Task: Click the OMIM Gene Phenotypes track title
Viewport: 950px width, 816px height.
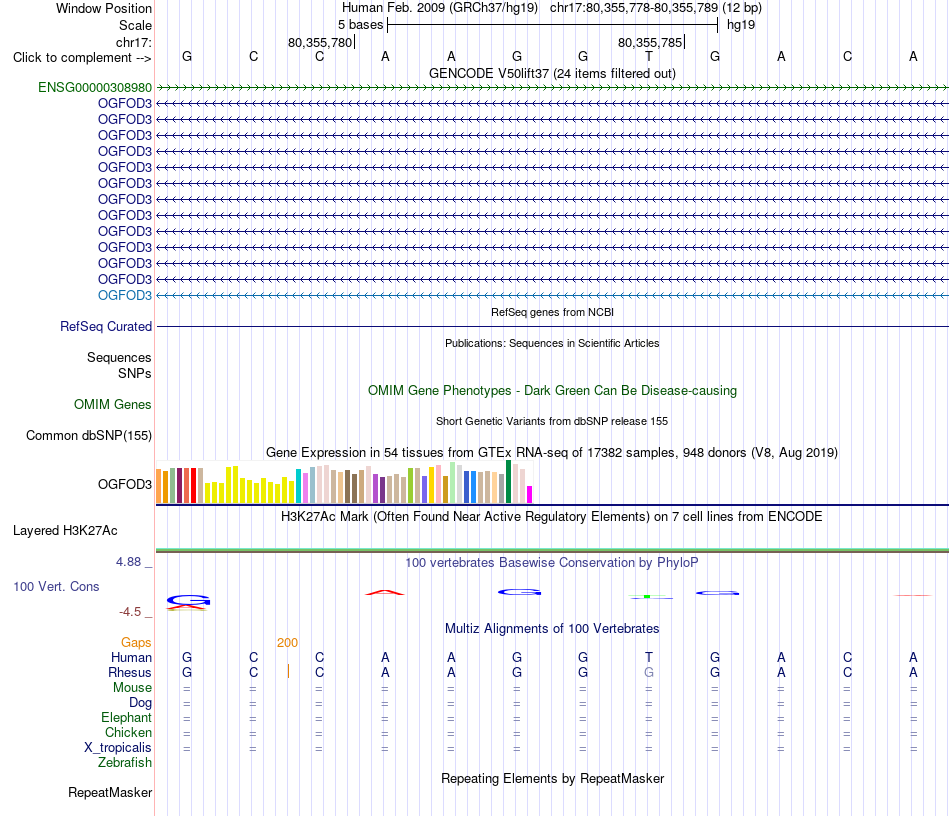Action: point(552,391)
